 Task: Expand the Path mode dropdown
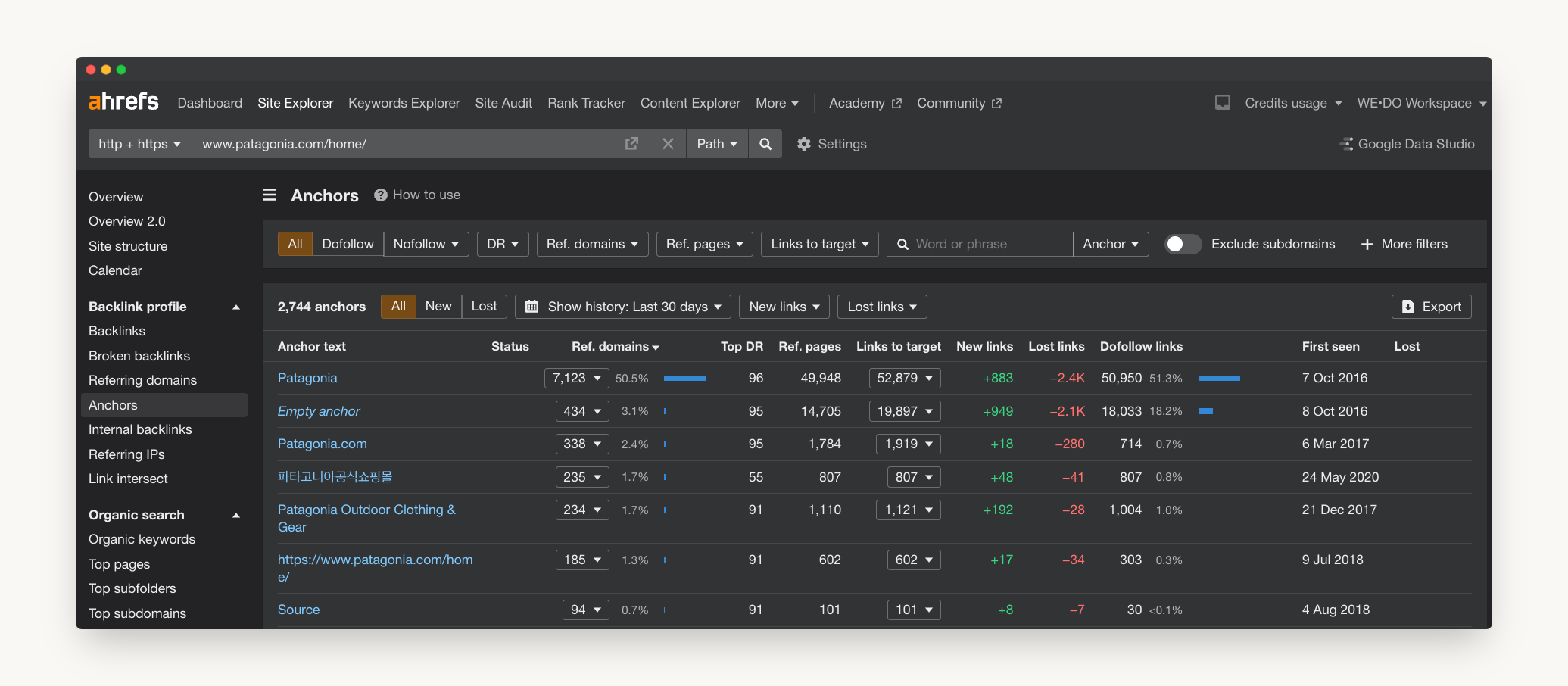tap(716, 144)
